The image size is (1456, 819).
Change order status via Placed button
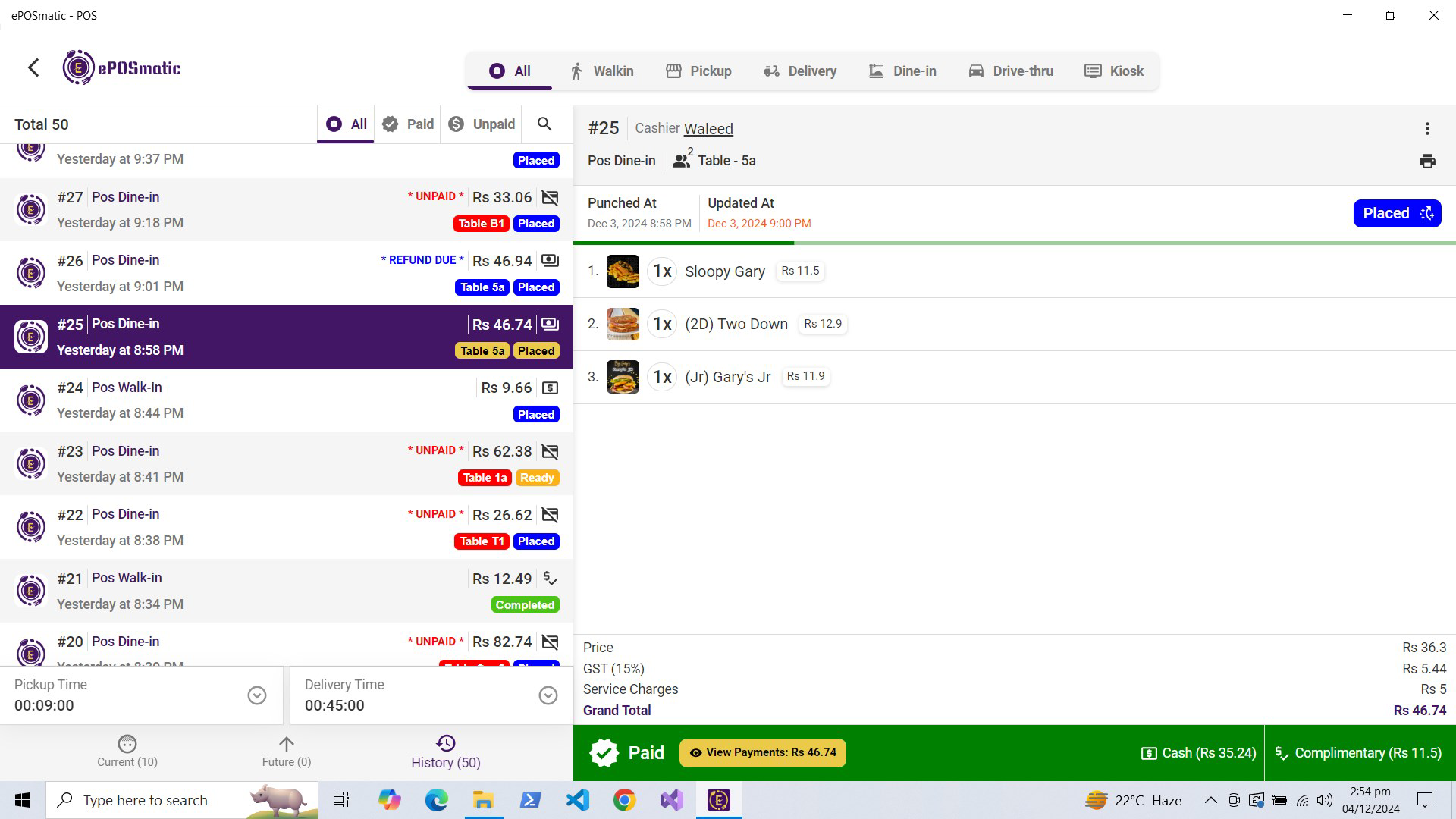click(1397, 214)
